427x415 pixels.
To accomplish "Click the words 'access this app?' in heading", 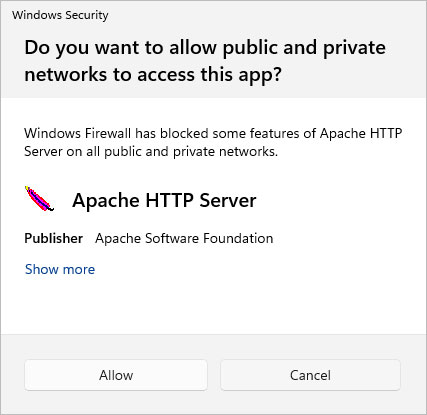I will click(210, 75).
